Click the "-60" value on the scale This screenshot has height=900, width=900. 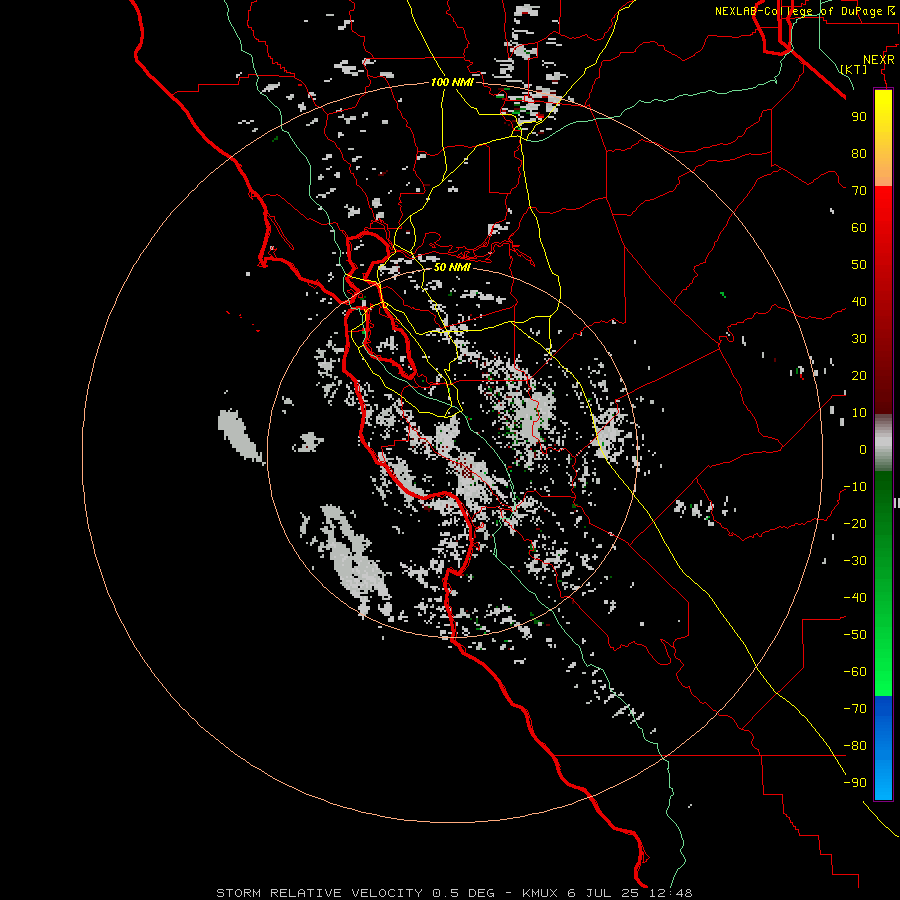click(x=855, y=672)
